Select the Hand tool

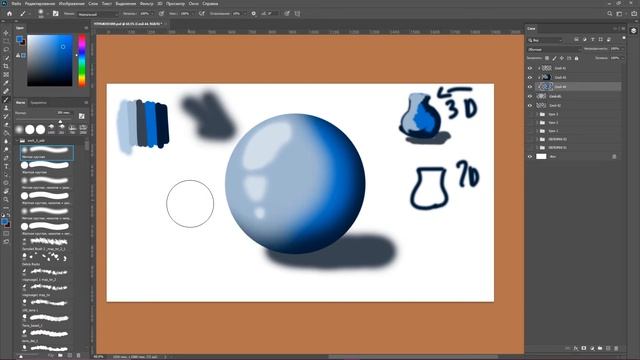[6, 191]
